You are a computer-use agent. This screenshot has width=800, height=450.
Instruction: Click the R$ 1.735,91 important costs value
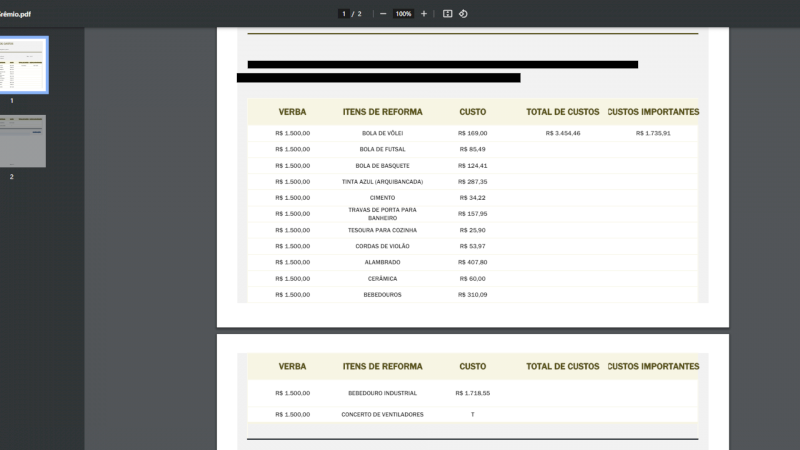(x=653, y=133)
